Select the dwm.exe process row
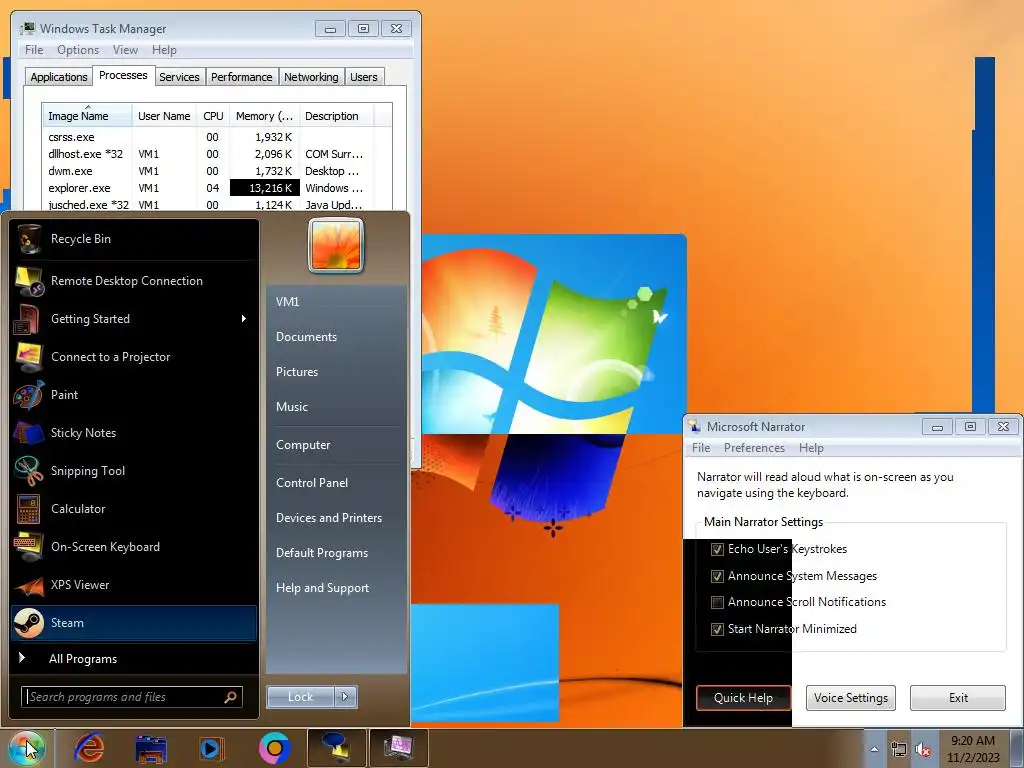The height and width of the screenshot is (768, 1024). click(x=209, y=171)
